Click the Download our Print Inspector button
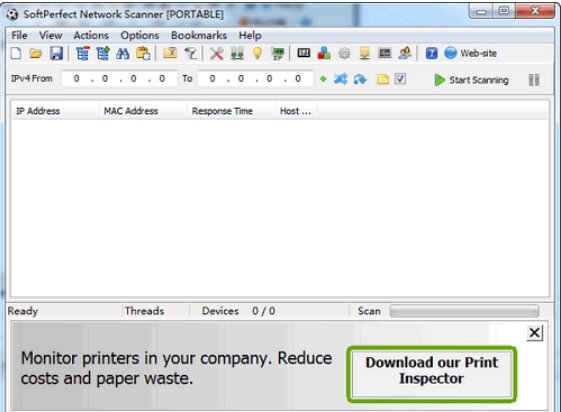 [431, 374]
